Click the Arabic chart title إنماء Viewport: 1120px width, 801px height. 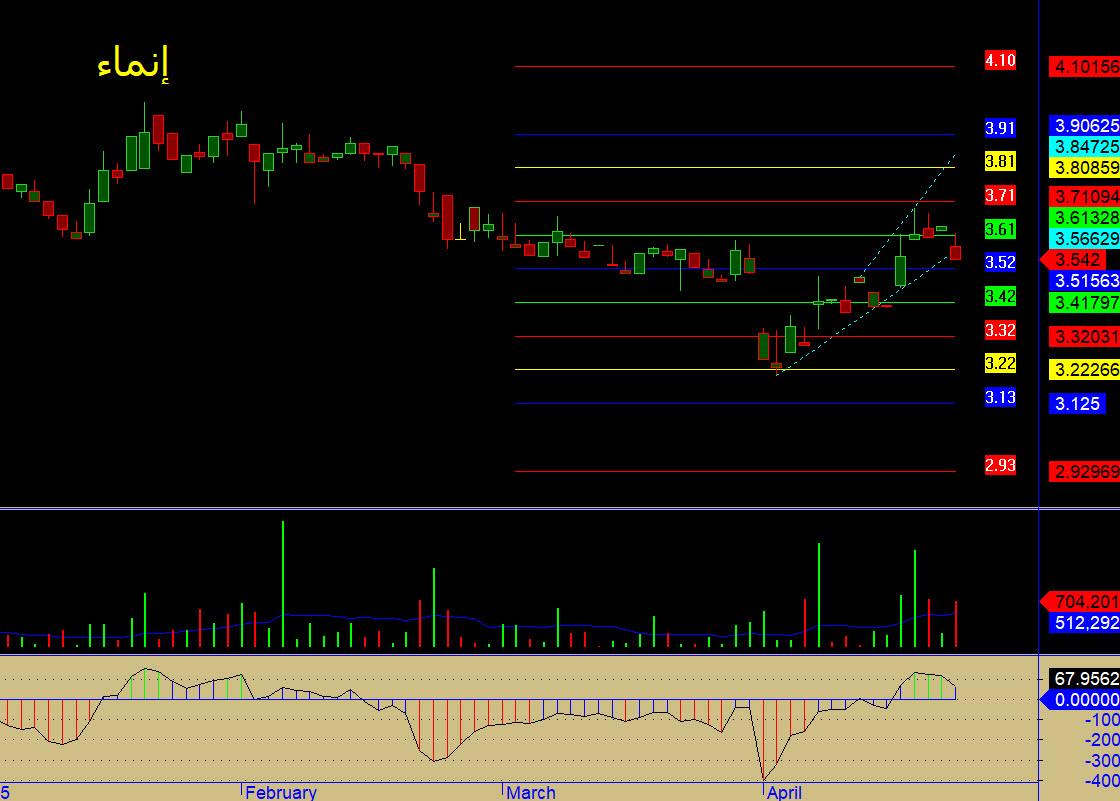[x=133, y=63]
